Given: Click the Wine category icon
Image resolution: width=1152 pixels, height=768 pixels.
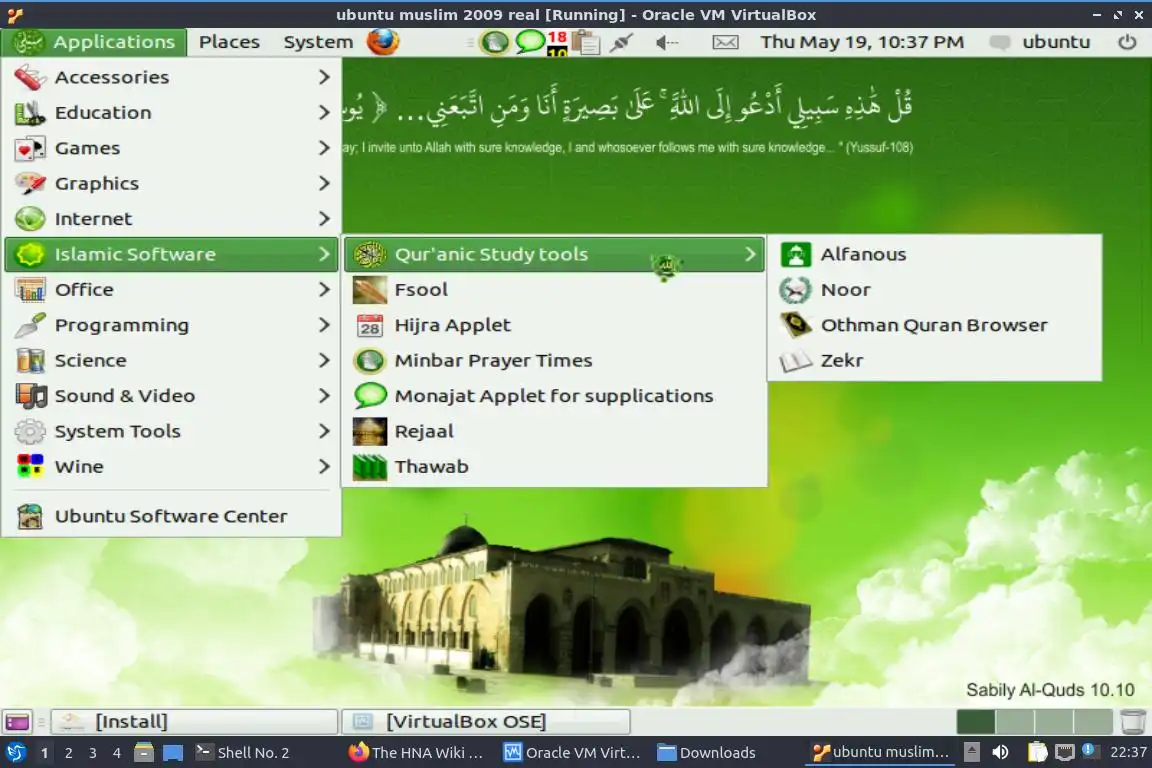Looking at the screenshot, I should [30, 466].
